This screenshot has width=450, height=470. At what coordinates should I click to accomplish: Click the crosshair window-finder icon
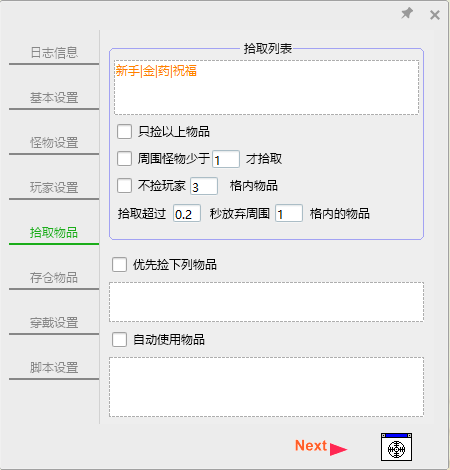coord(396,447)
